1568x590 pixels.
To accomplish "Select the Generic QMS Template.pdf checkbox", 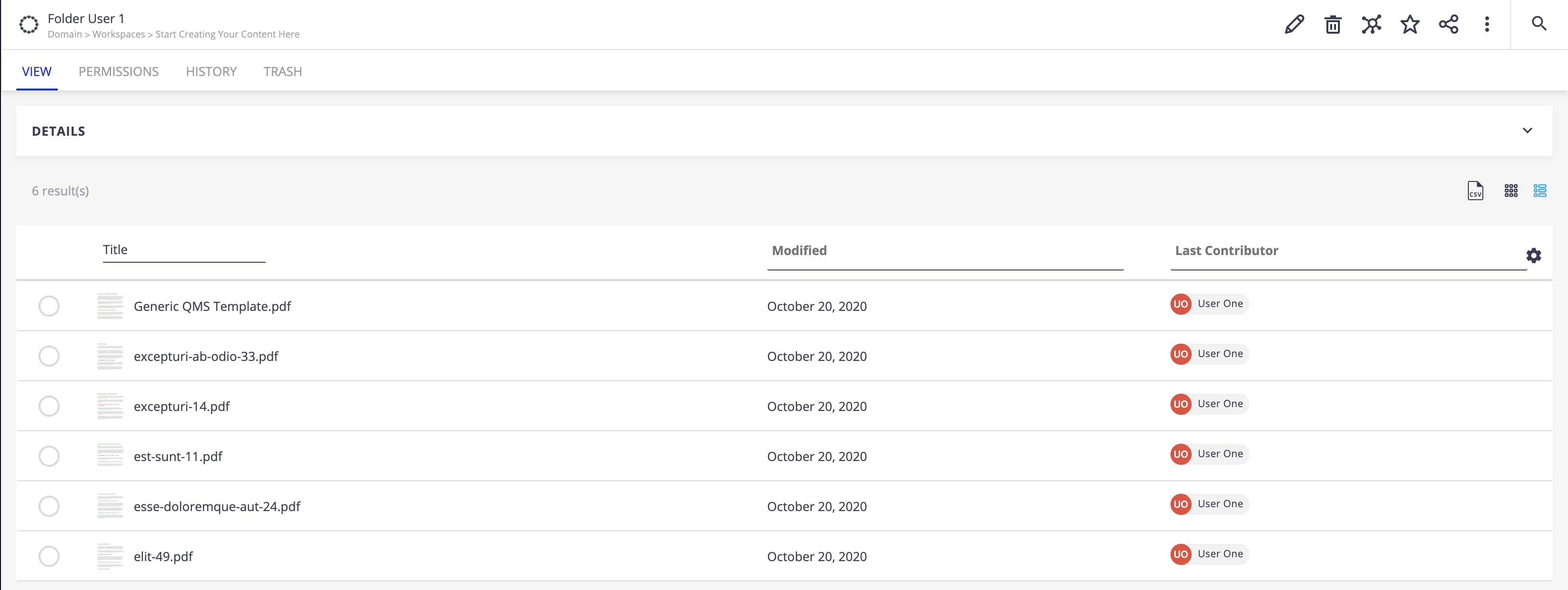I will coord(49,306).
